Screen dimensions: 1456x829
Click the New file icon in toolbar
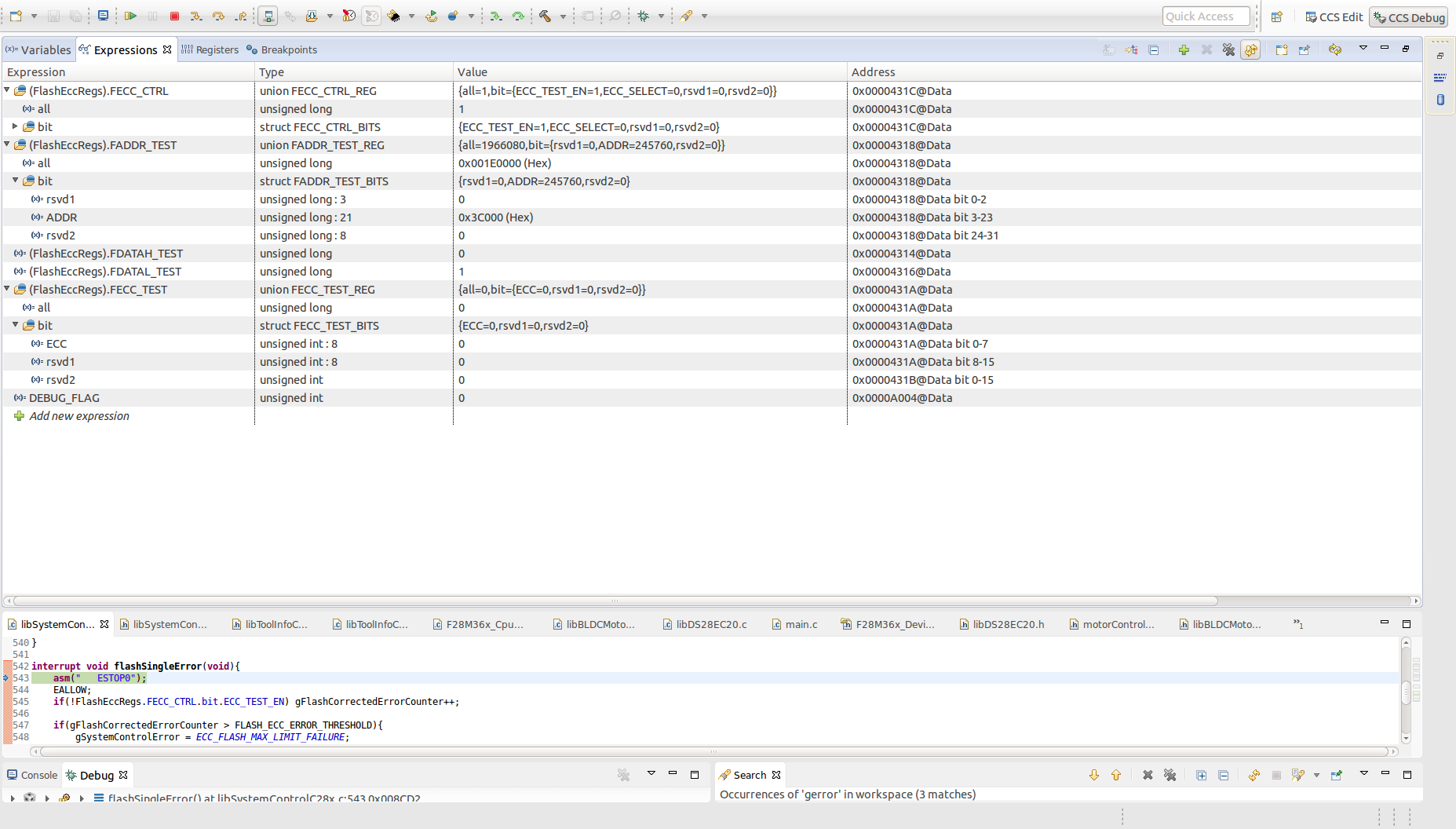point(16,16)
